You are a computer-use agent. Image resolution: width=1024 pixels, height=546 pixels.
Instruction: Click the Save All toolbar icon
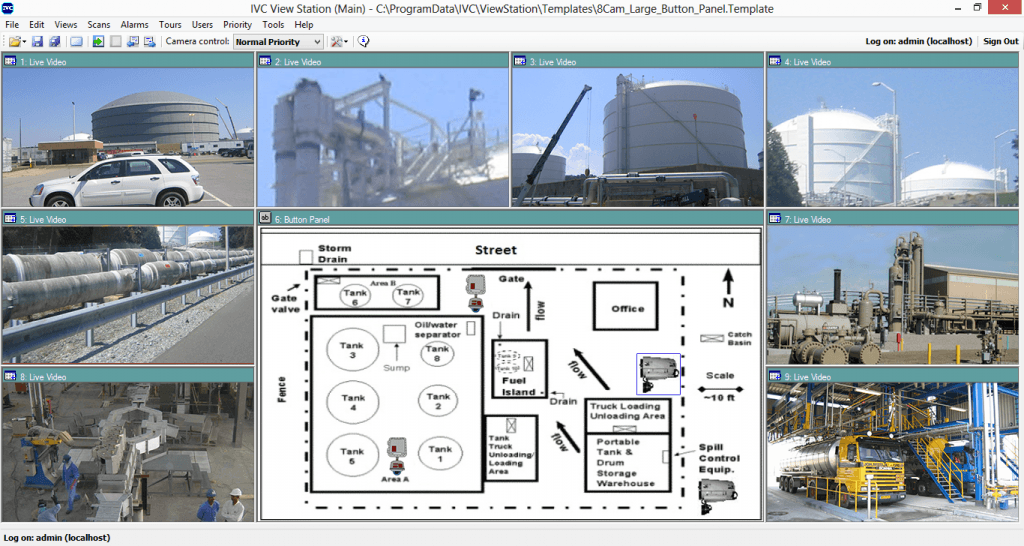click(x=54, y=42)
